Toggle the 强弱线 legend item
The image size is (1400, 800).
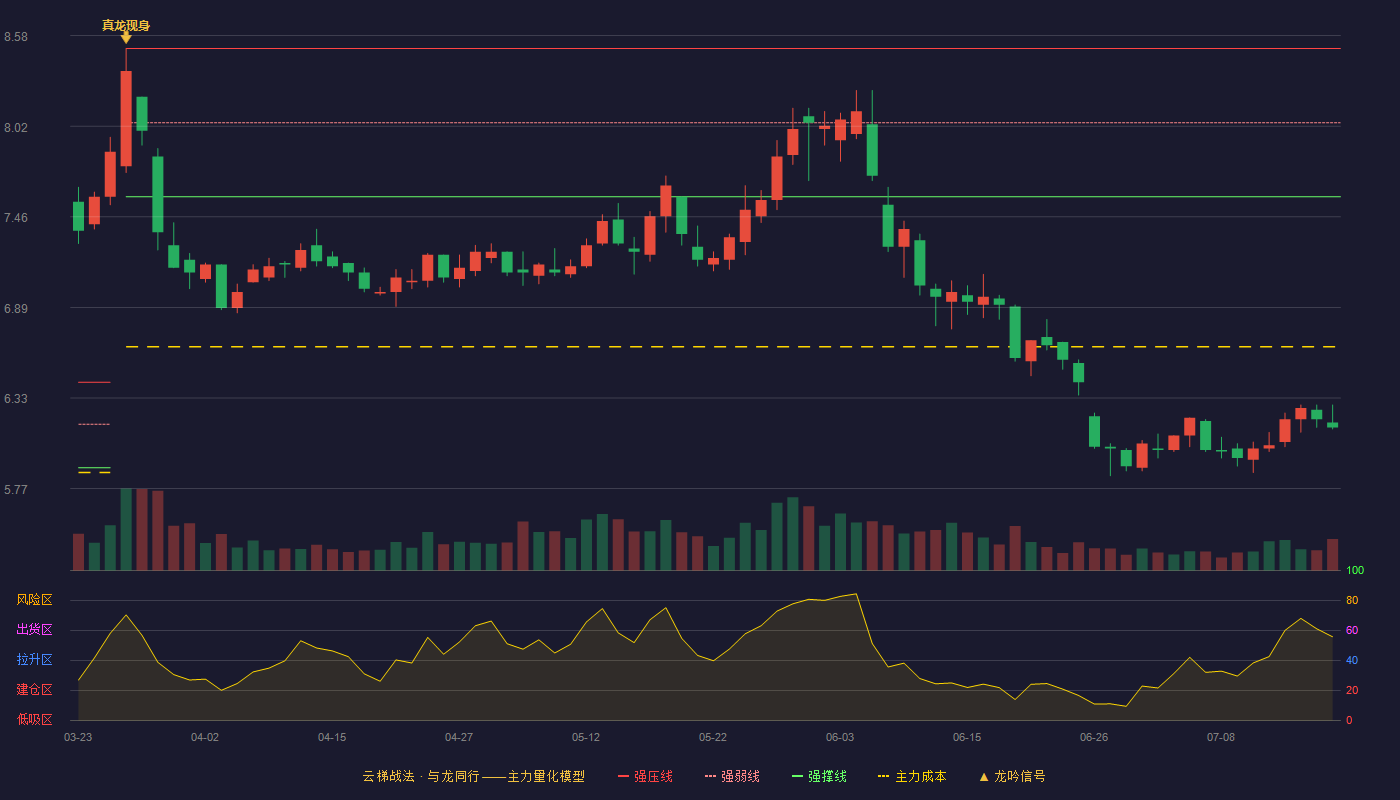(732, 776)
